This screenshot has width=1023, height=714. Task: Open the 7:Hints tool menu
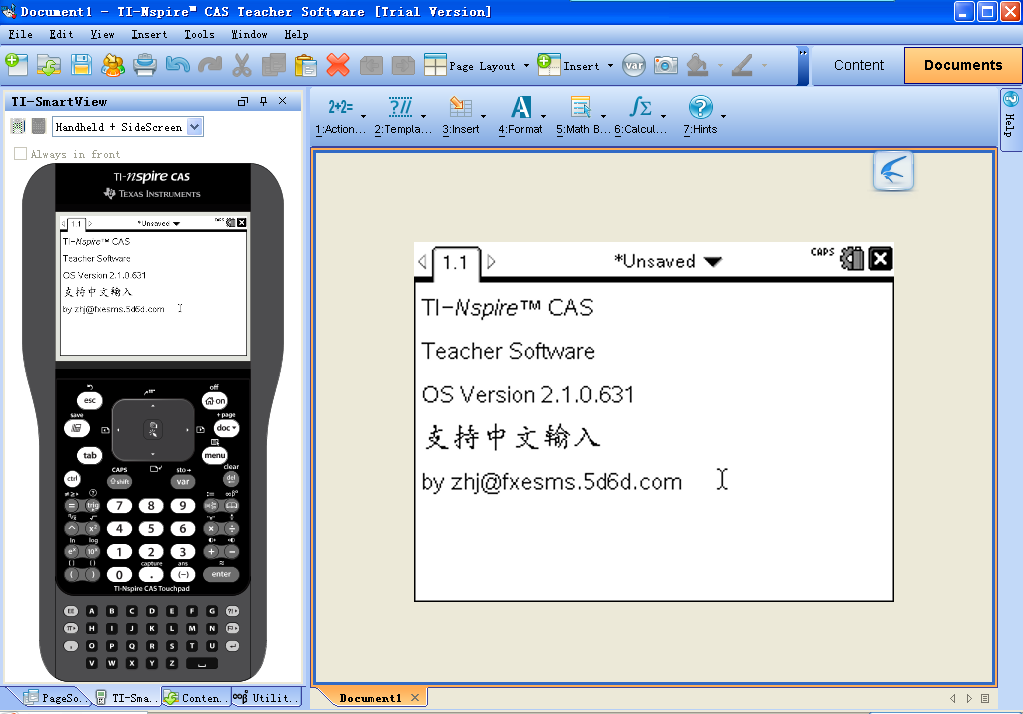[x=701, y=115]
